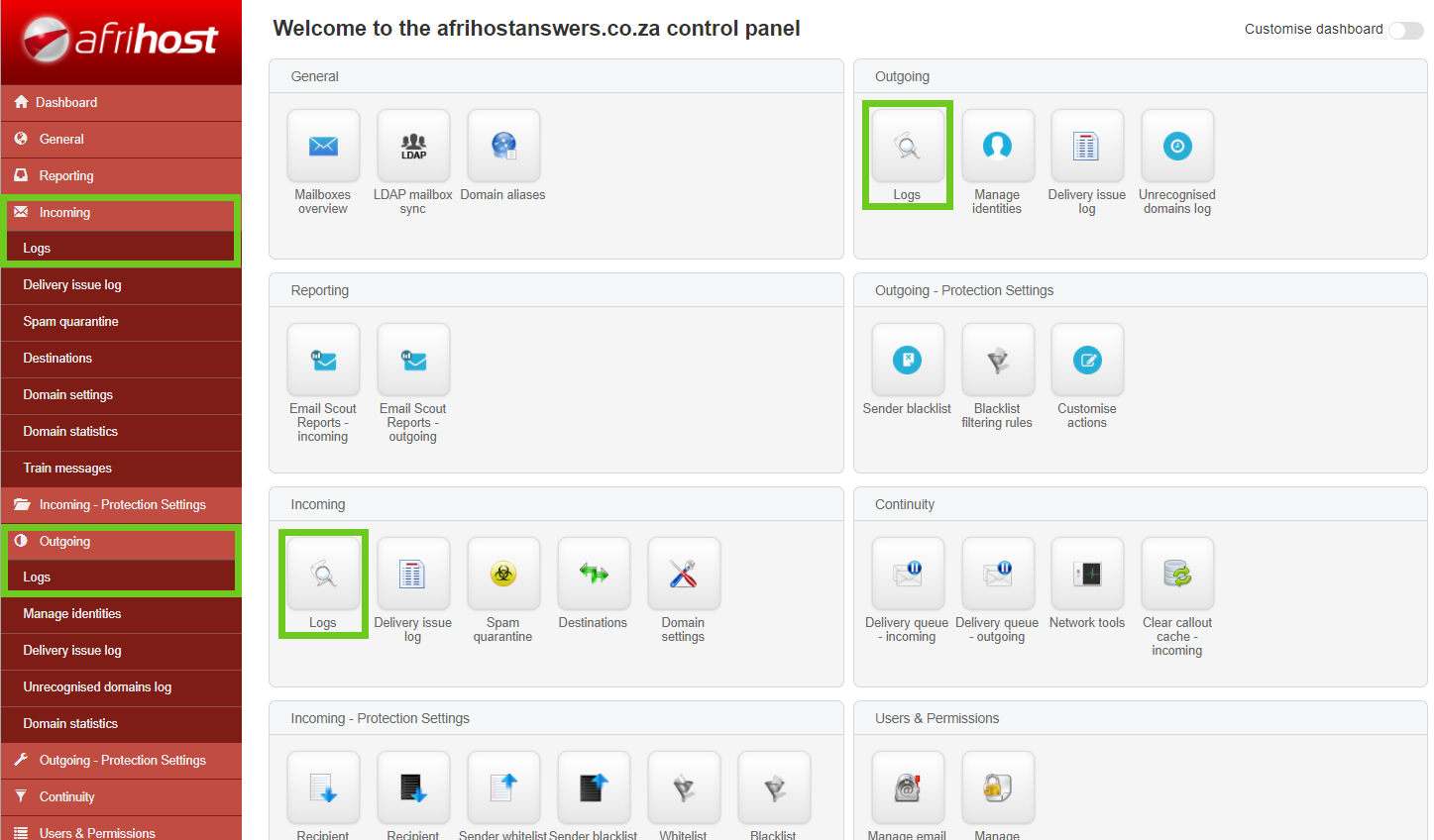
Task: Open Network tools icon
Action: tap(1087, 575)
